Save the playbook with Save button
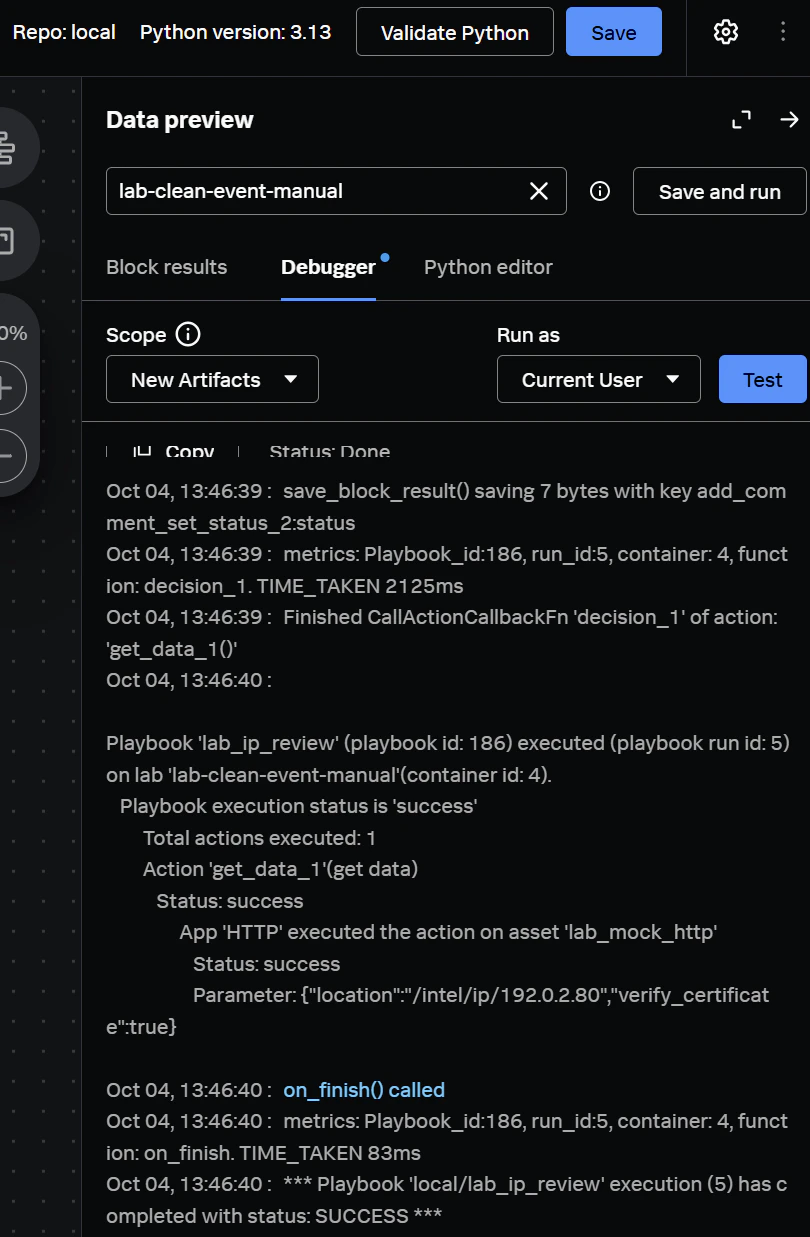810x1237 pixels. (614, 32)
